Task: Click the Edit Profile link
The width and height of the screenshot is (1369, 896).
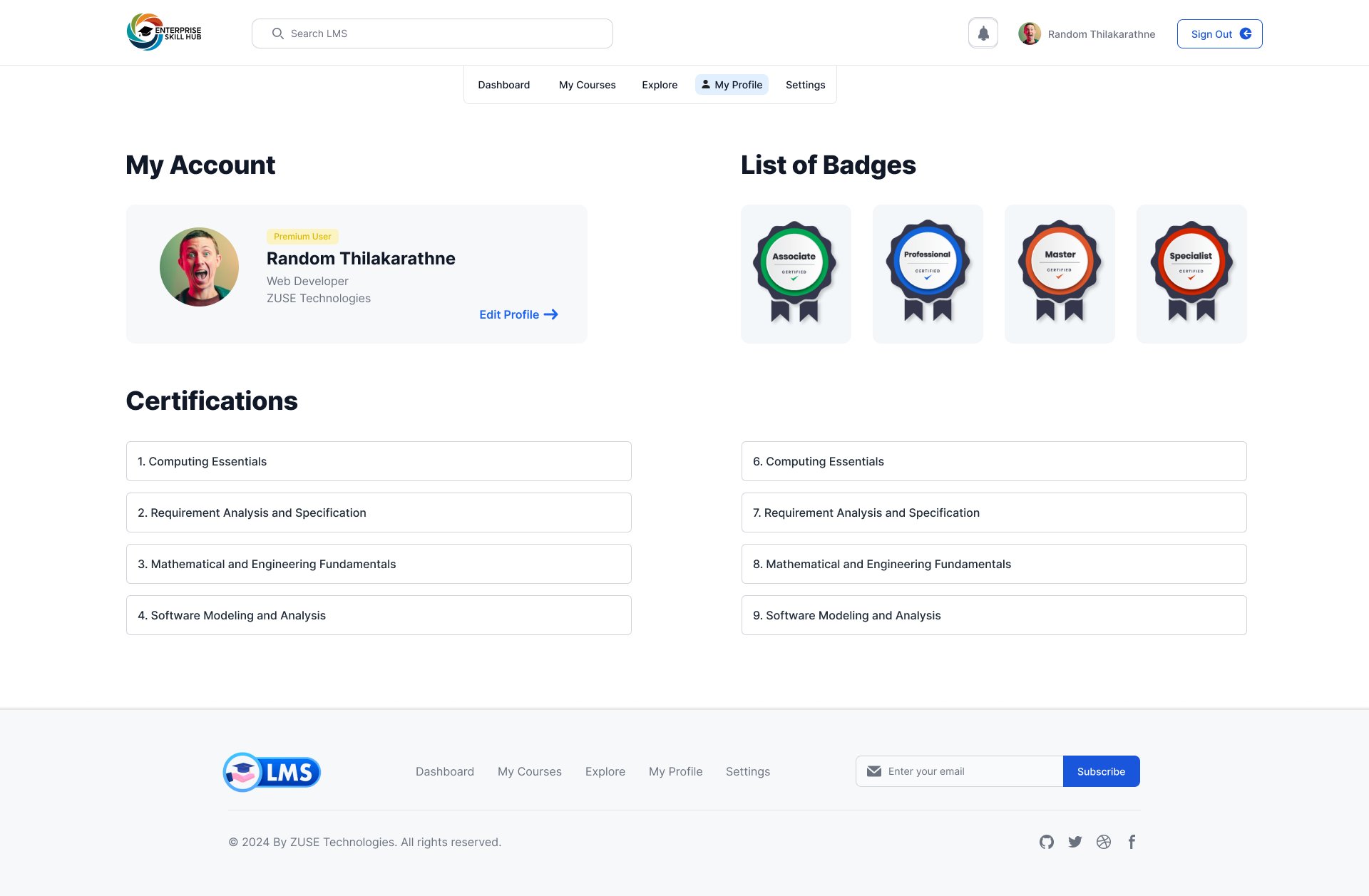Action: coord(518,314)
